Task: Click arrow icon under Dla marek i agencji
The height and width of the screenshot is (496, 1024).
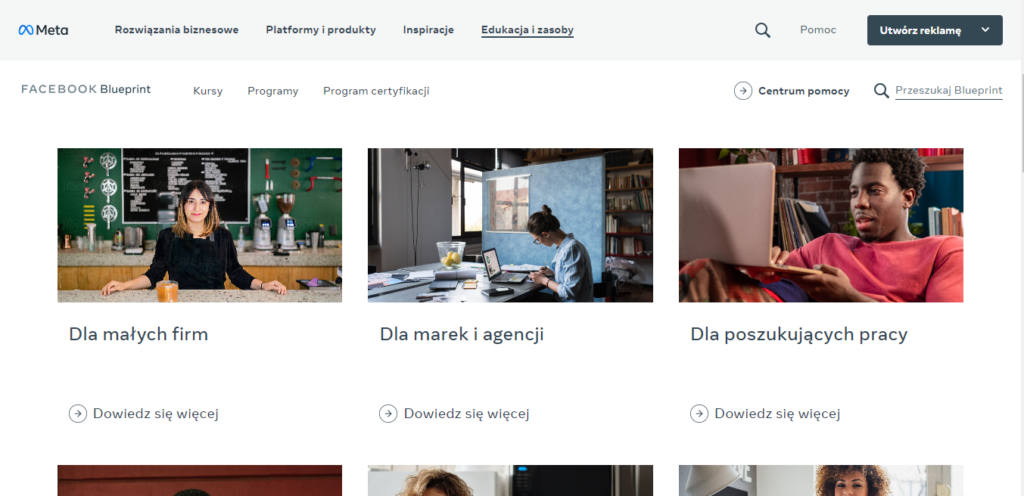Action: (388, 413)
